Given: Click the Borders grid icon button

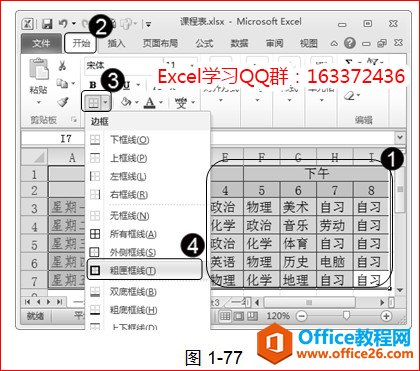Looking at the screenshot, I should (x=94, y=103).
